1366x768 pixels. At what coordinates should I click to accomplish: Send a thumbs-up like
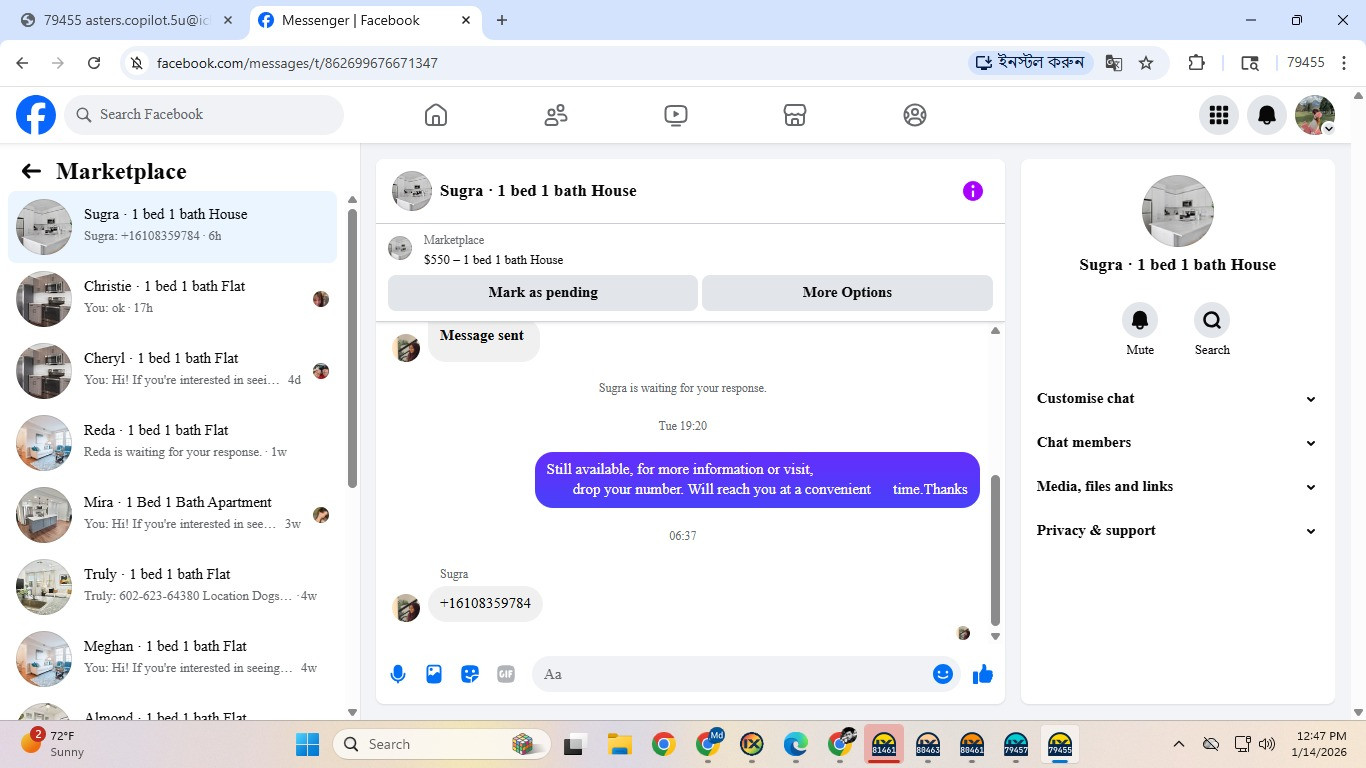(983, 674)
